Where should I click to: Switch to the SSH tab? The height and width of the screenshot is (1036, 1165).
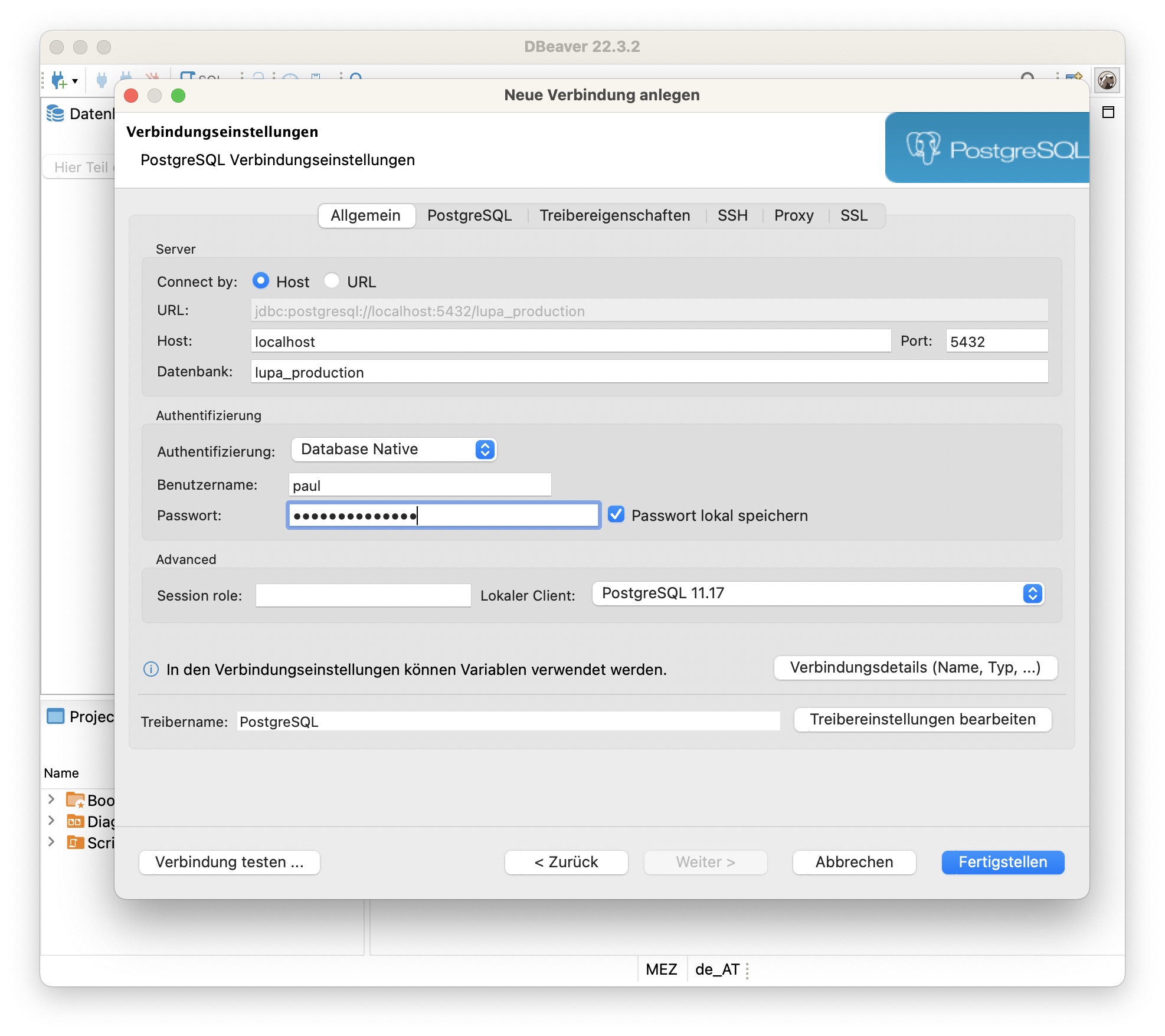[x=732, y=215]
